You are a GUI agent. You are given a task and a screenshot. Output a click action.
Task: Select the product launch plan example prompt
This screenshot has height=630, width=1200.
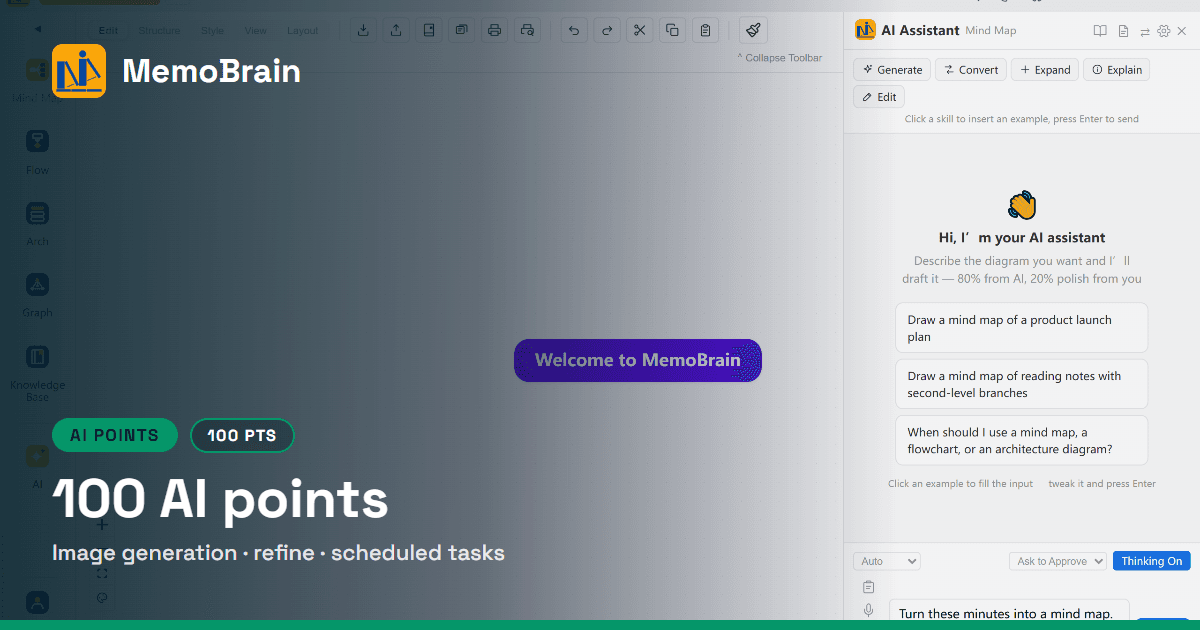(x=1021, y=328)
